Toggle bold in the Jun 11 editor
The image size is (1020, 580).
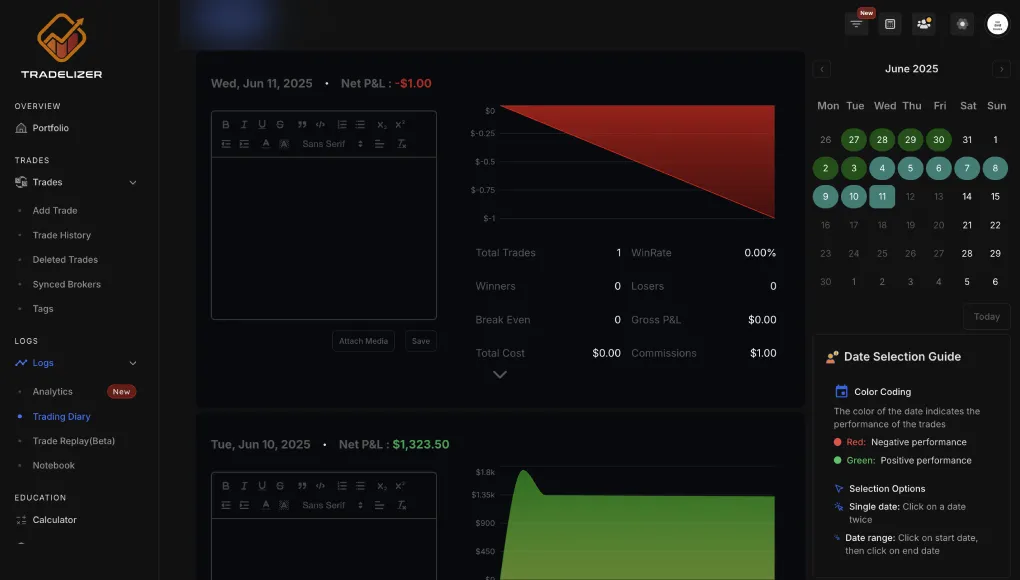(226, 125)
